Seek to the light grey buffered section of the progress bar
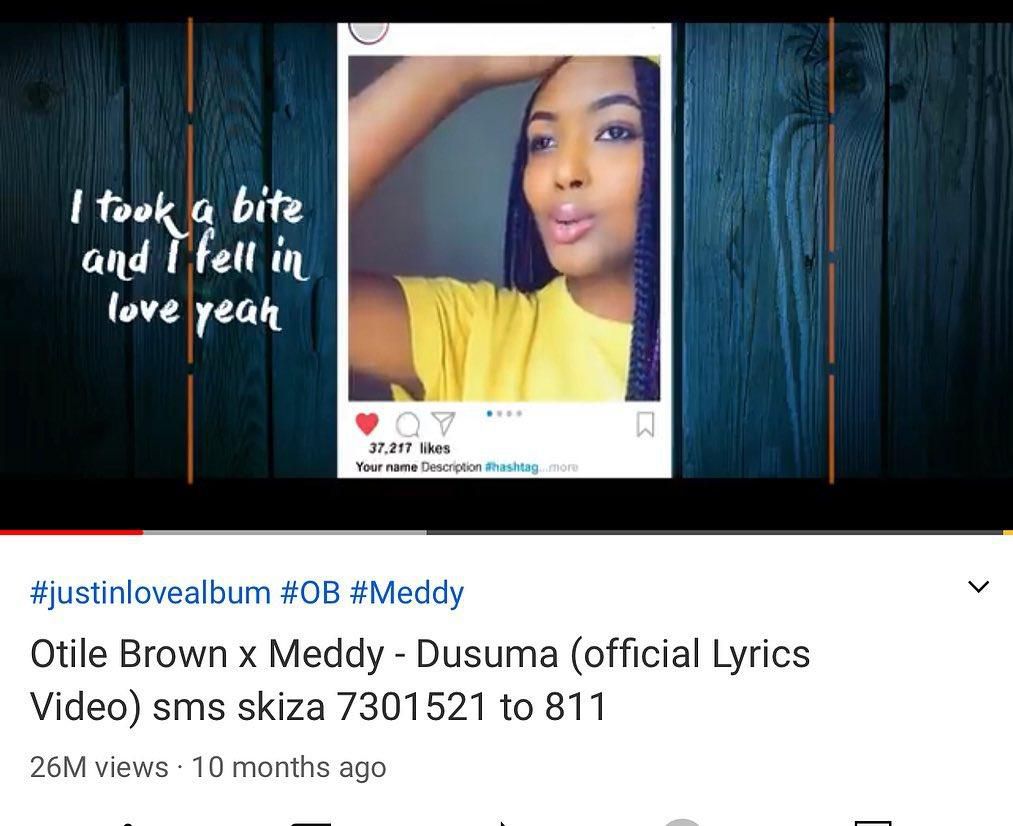Viewport: 1013px width, 826px height. click(284, 532)
